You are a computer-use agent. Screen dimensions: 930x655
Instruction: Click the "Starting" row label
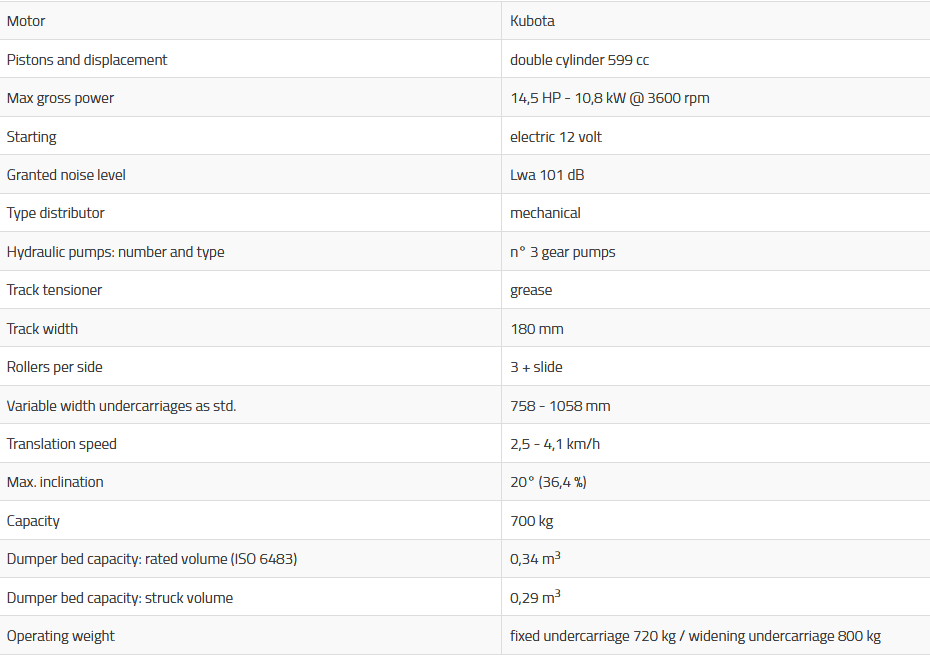tap(32, 137)
